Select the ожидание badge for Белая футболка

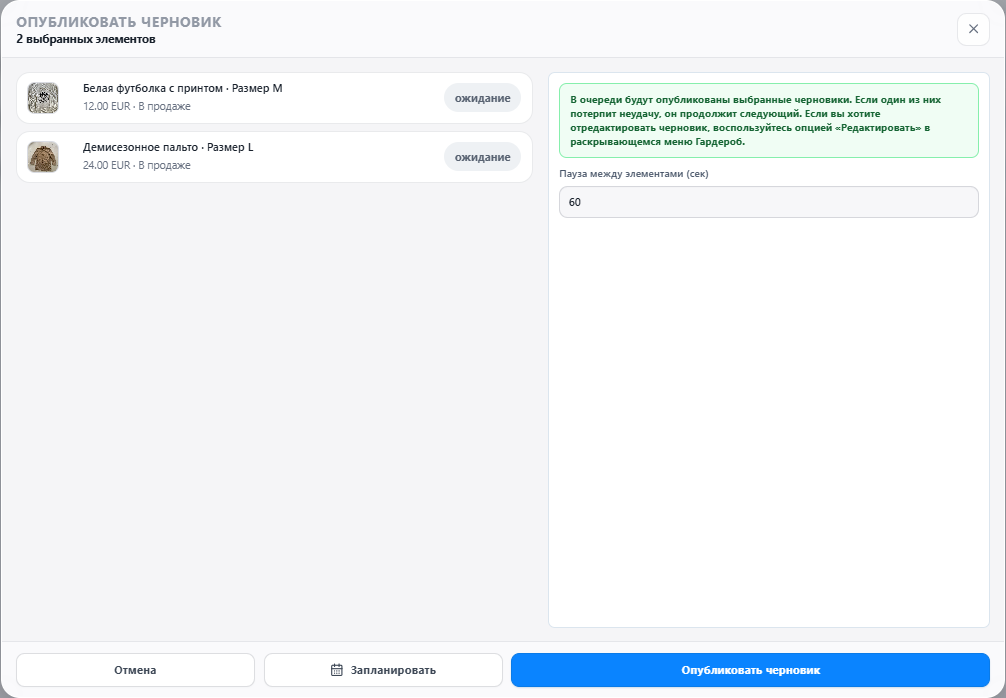[482, 98]
